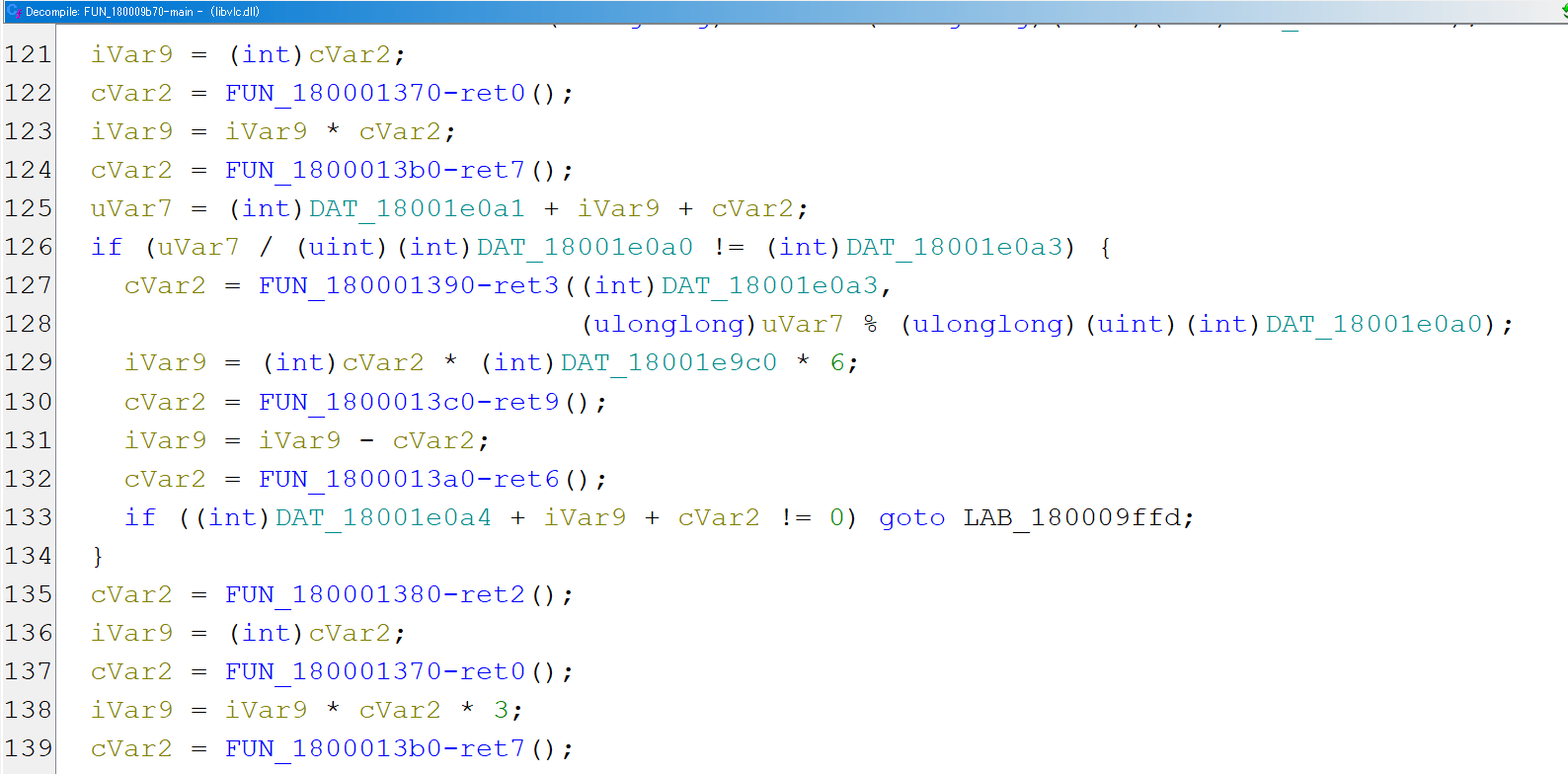Click DAT_18001e0a1 on line 125

pos(417,208)
